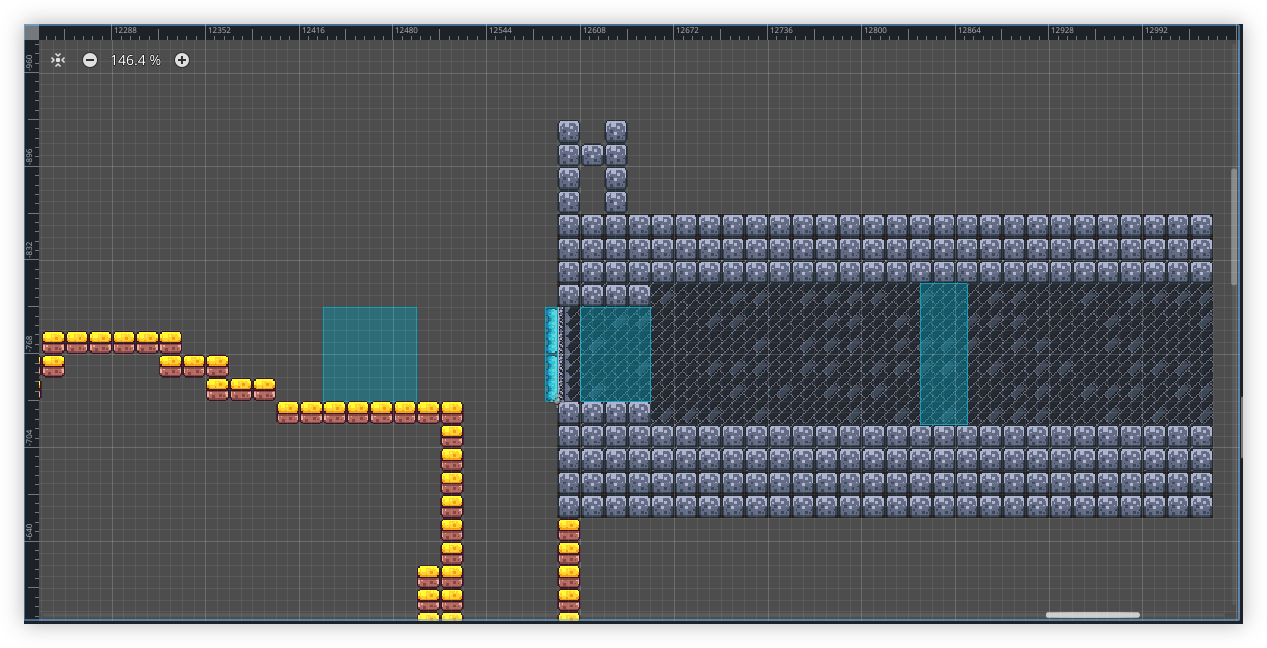Click the zoom percentage to reset view scale
The image size is (1267, 648).
(135, 60)
